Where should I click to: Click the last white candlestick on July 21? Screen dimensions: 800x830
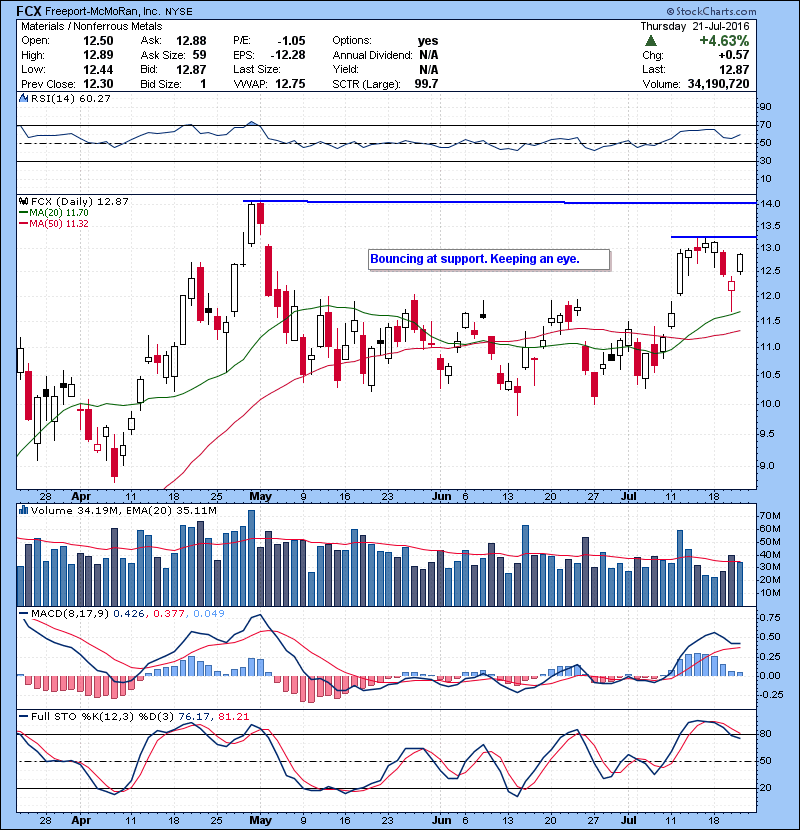pyautogui.click(x=740, y=263)
